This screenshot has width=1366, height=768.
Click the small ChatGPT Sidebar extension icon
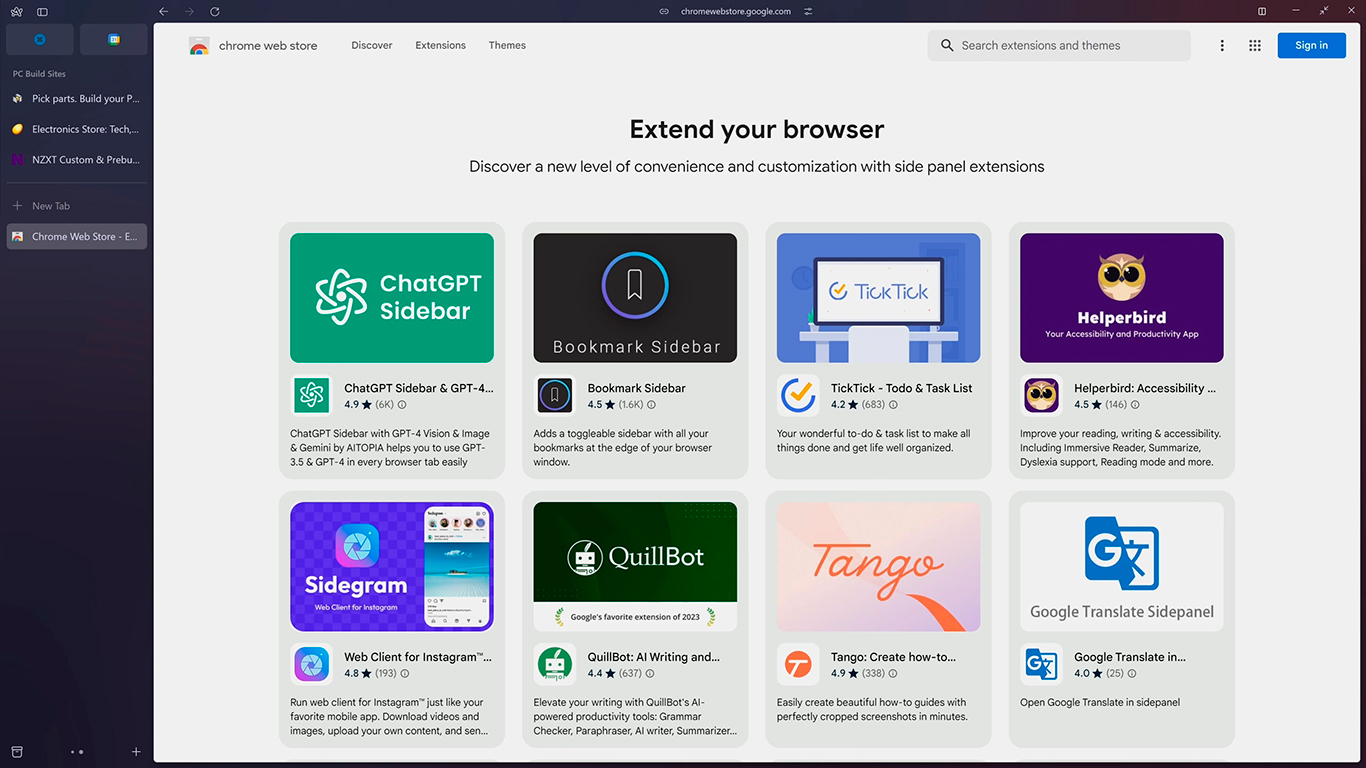(x=311, y=396)
